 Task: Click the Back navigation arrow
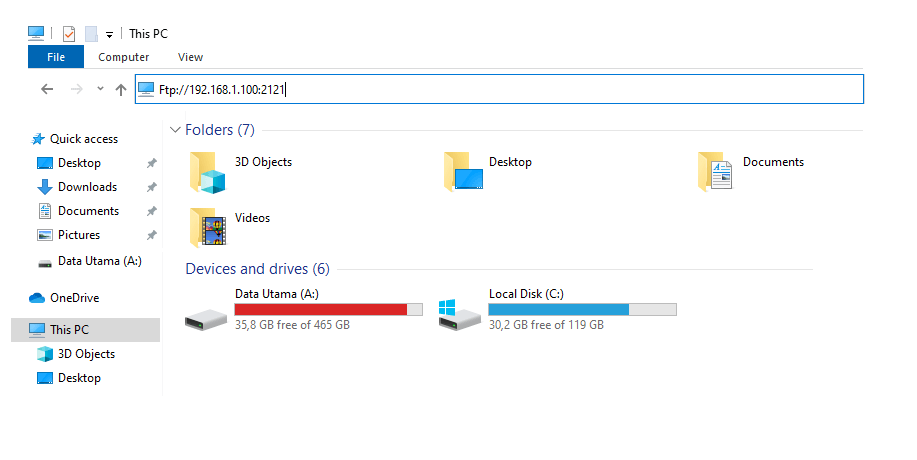click(47, 89)
